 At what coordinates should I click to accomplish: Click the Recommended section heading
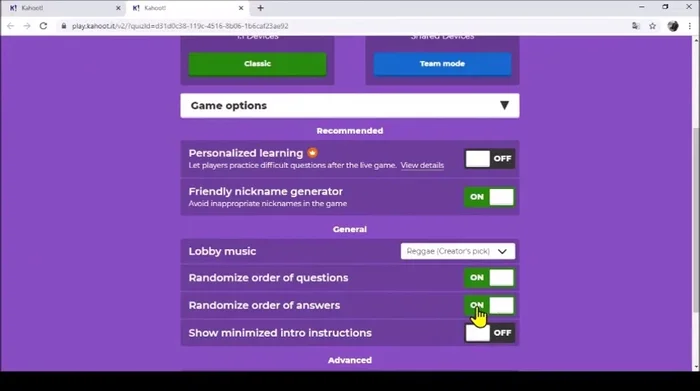pos(350,131)
